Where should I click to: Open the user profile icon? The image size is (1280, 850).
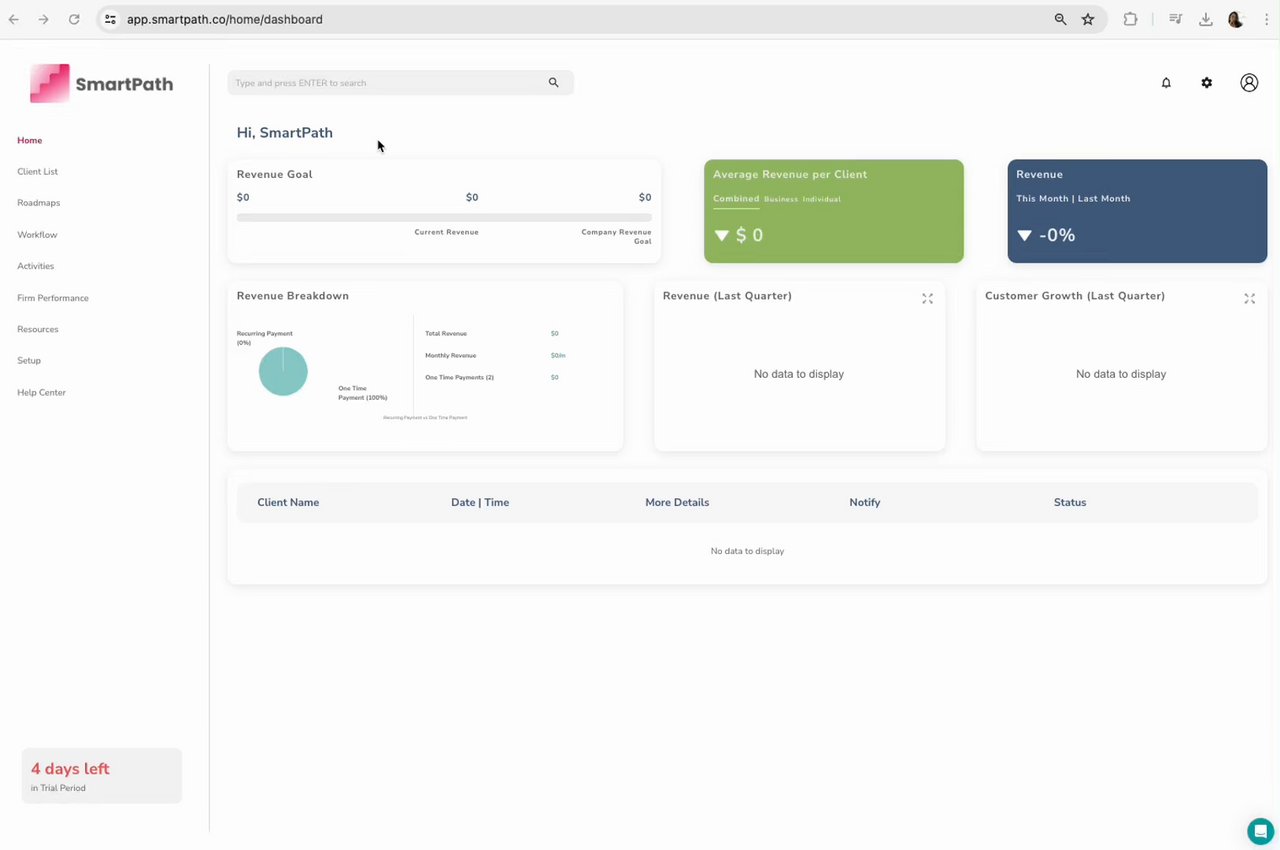coord(1249,83)
